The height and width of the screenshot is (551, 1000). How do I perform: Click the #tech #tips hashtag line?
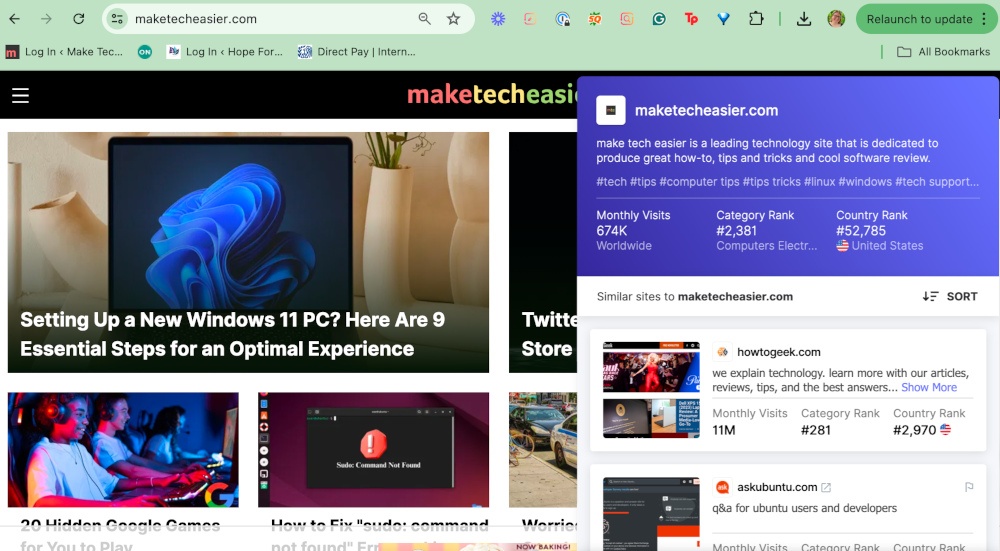point(787,182)
